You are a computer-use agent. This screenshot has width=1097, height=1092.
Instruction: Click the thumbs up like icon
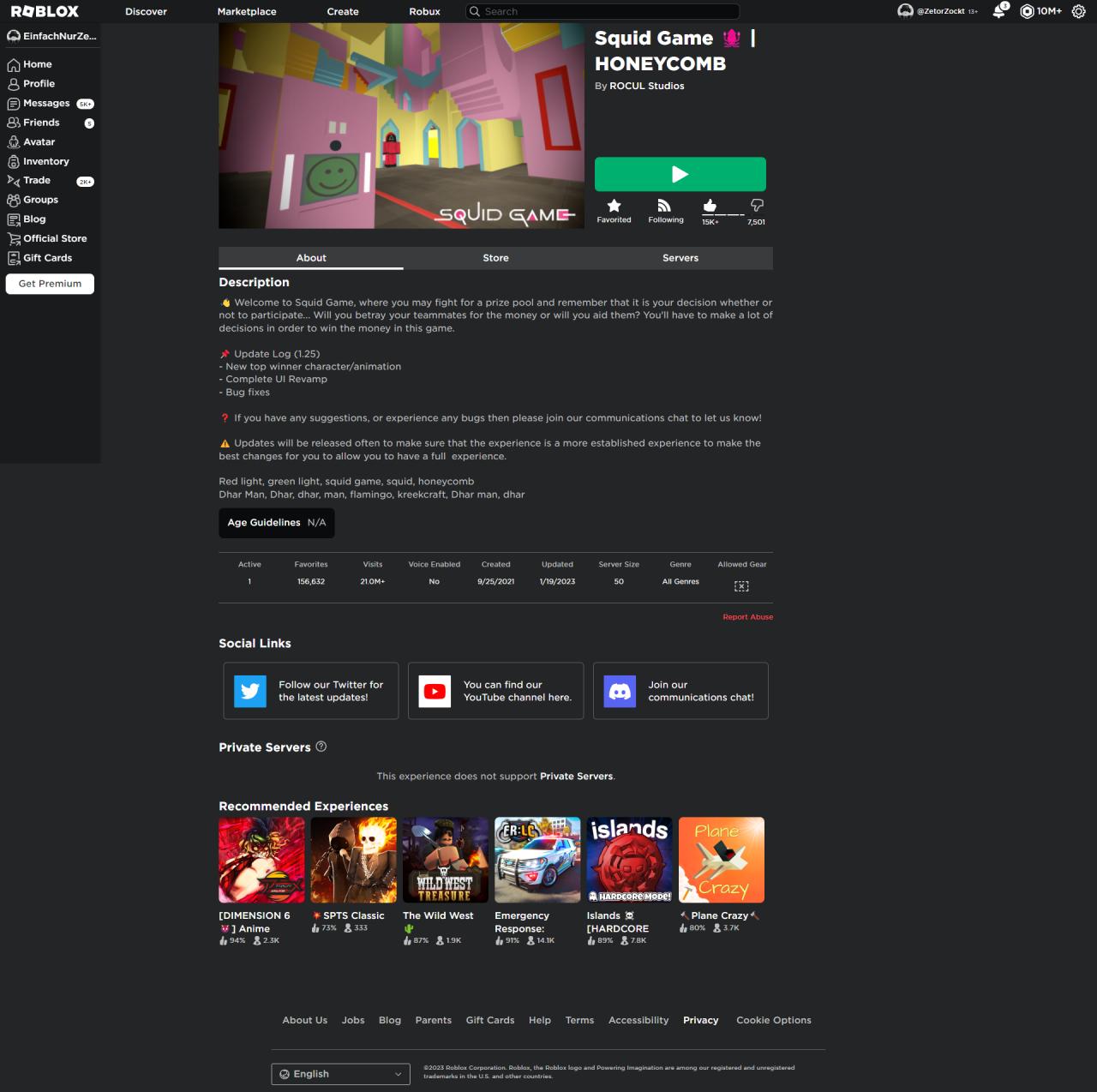tap(710, 205)
